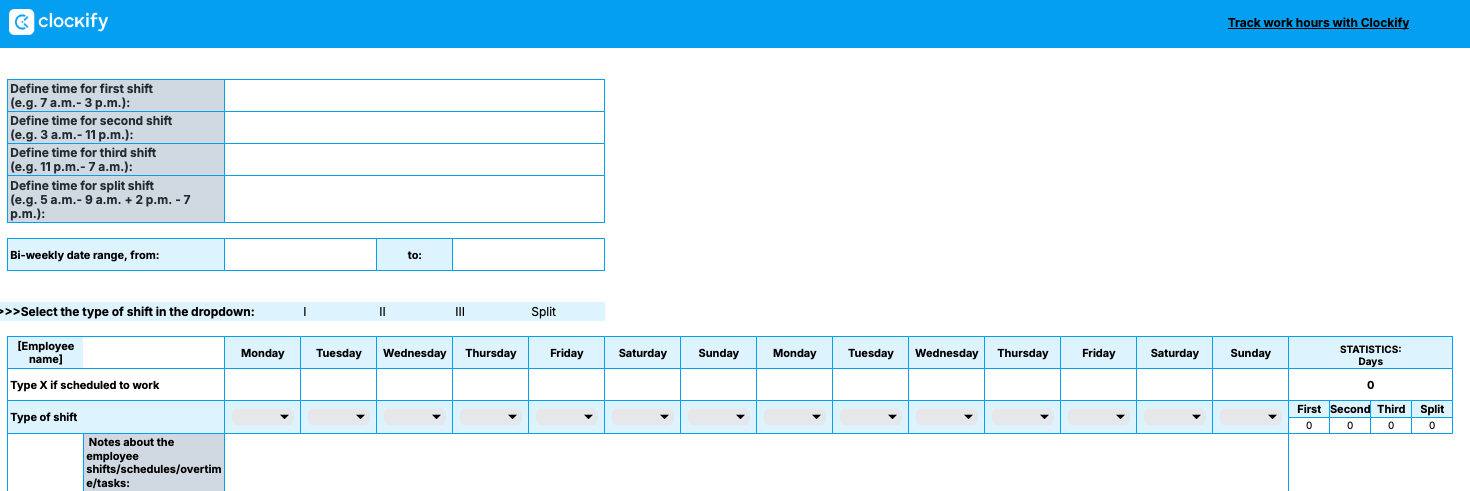Viewport: 1470px width, 491px height.
Task: Select the bi-weekly date range 'to' cell
Action: 528,255
